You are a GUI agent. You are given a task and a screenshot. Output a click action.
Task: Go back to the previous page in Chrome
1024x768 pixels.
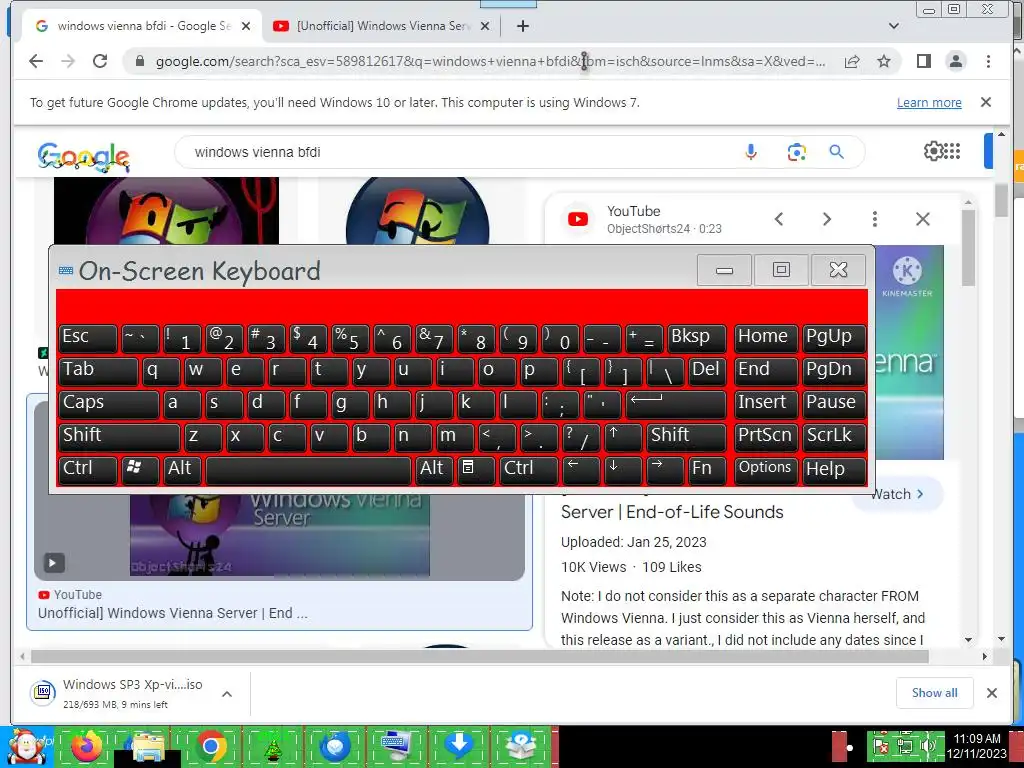(x=36, y=61)
